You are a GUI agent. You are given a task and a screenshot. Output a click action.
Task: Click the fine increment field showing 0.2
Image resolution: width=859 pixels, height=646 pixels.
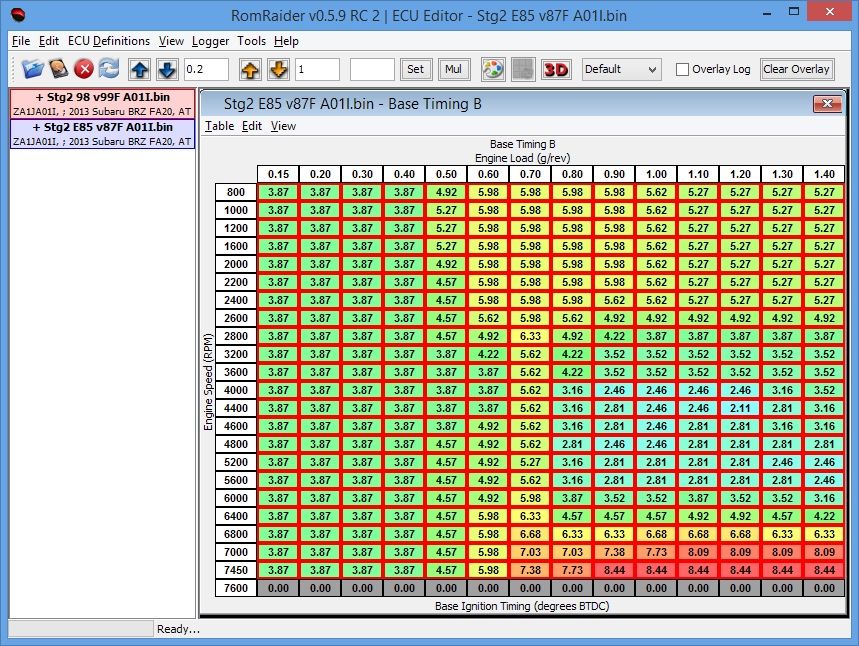(x=206, y=70)
